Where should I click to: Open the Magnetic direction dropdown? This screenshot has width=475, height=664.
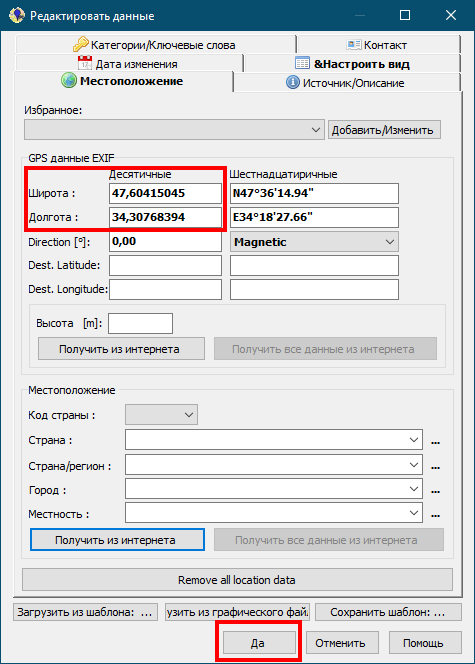click(314, 242)
